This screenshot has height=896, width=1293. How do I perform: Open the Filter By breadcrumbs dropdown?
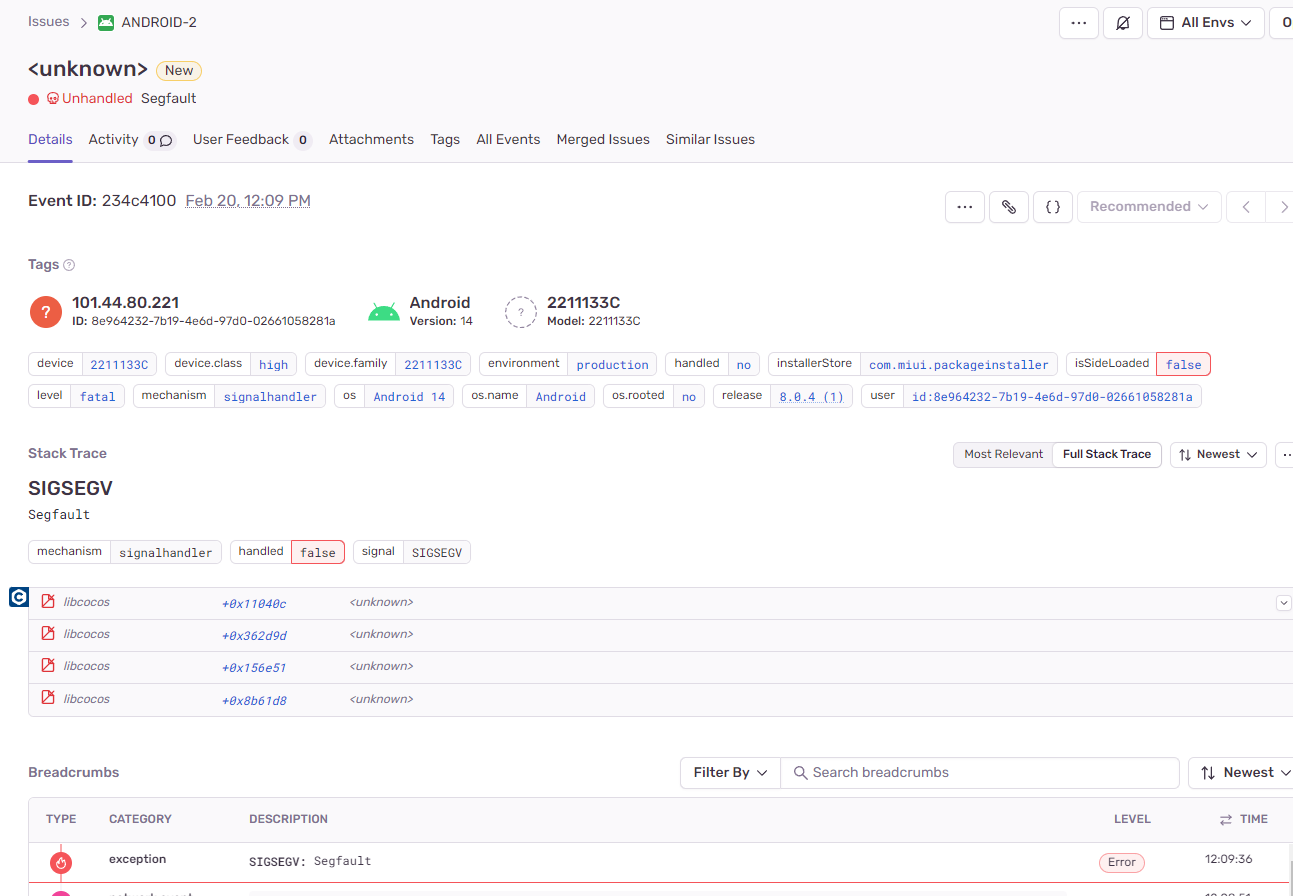[x=730, y=773]
